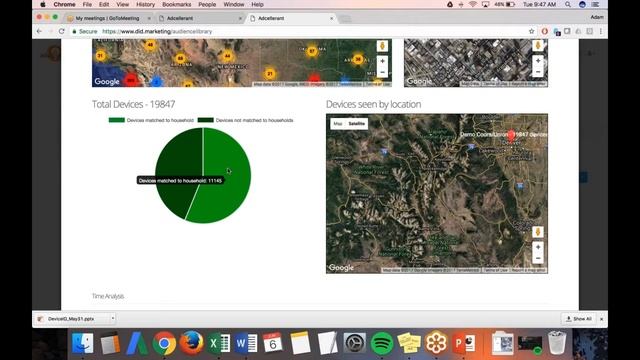The width and height of the screenshot is (640, 360).
Task: Click the Wi-Fi status icon
Action: coord(473,4)
